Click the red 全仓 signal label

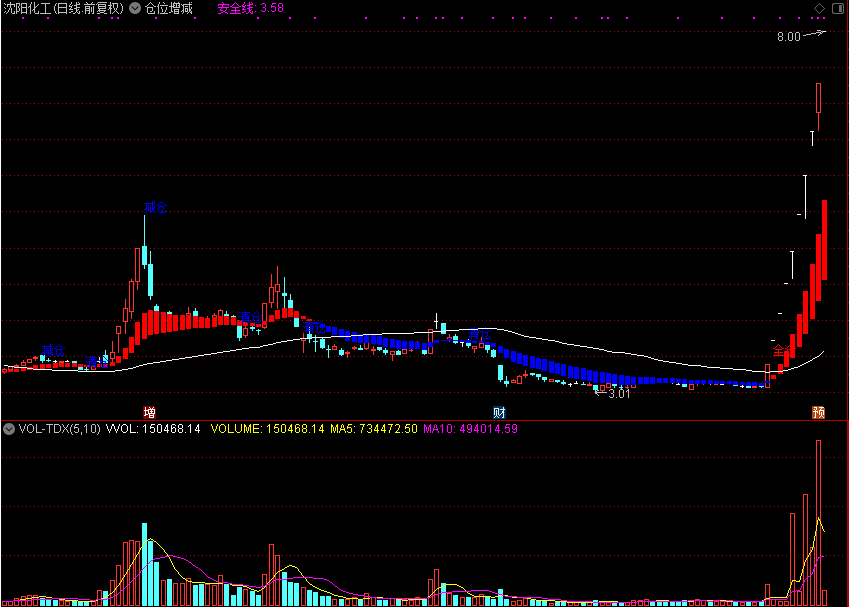(x=782, y=350)
